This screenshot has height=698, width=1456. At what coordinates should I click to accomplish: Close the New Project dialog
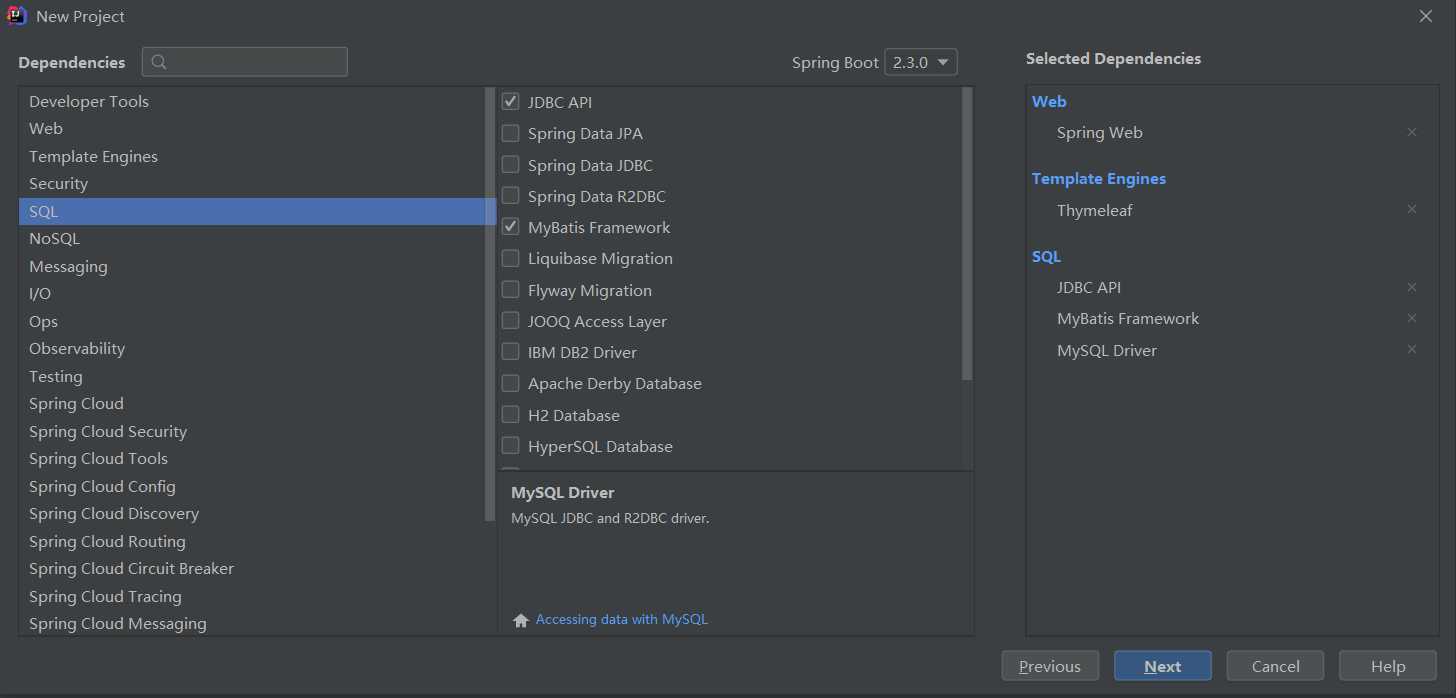[1425, 16]
